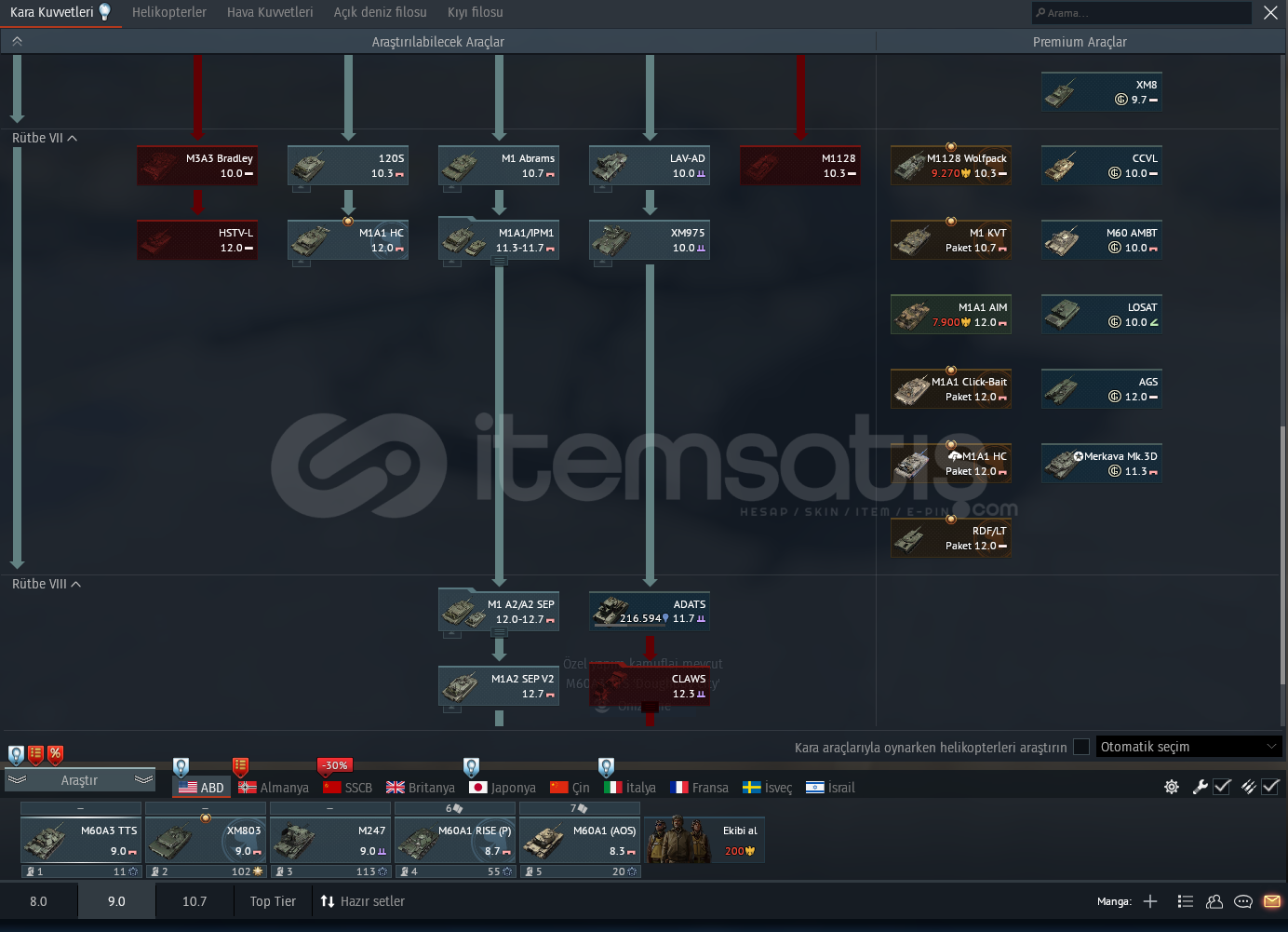This screenshot has height=932, width=1288.
Task: Open the Otomatik seçim dropdown
Action: (x=1188, y=747)
